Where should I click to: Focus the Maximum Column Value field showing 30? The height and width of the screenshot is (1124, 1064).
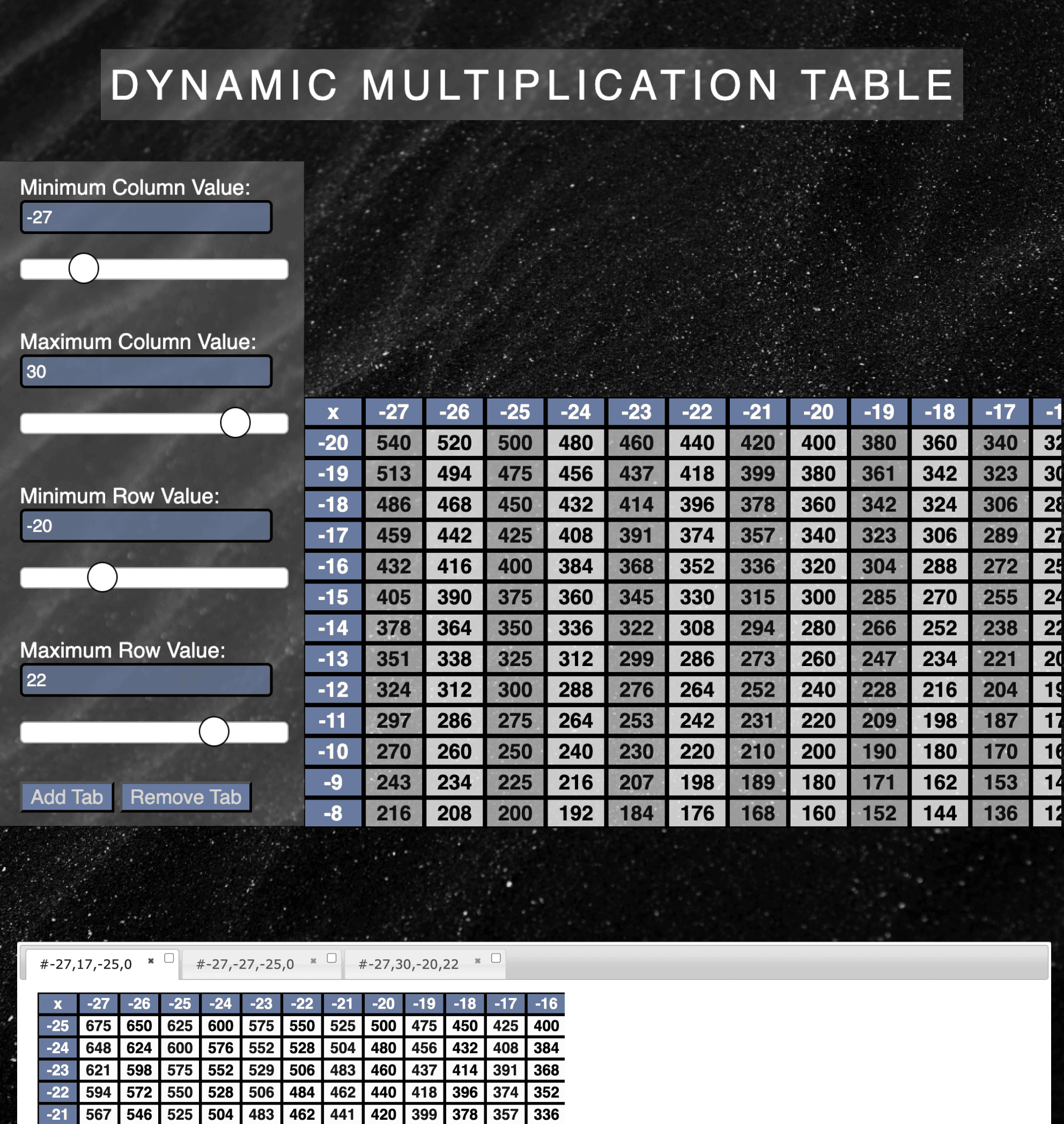(x=146, y=372)
